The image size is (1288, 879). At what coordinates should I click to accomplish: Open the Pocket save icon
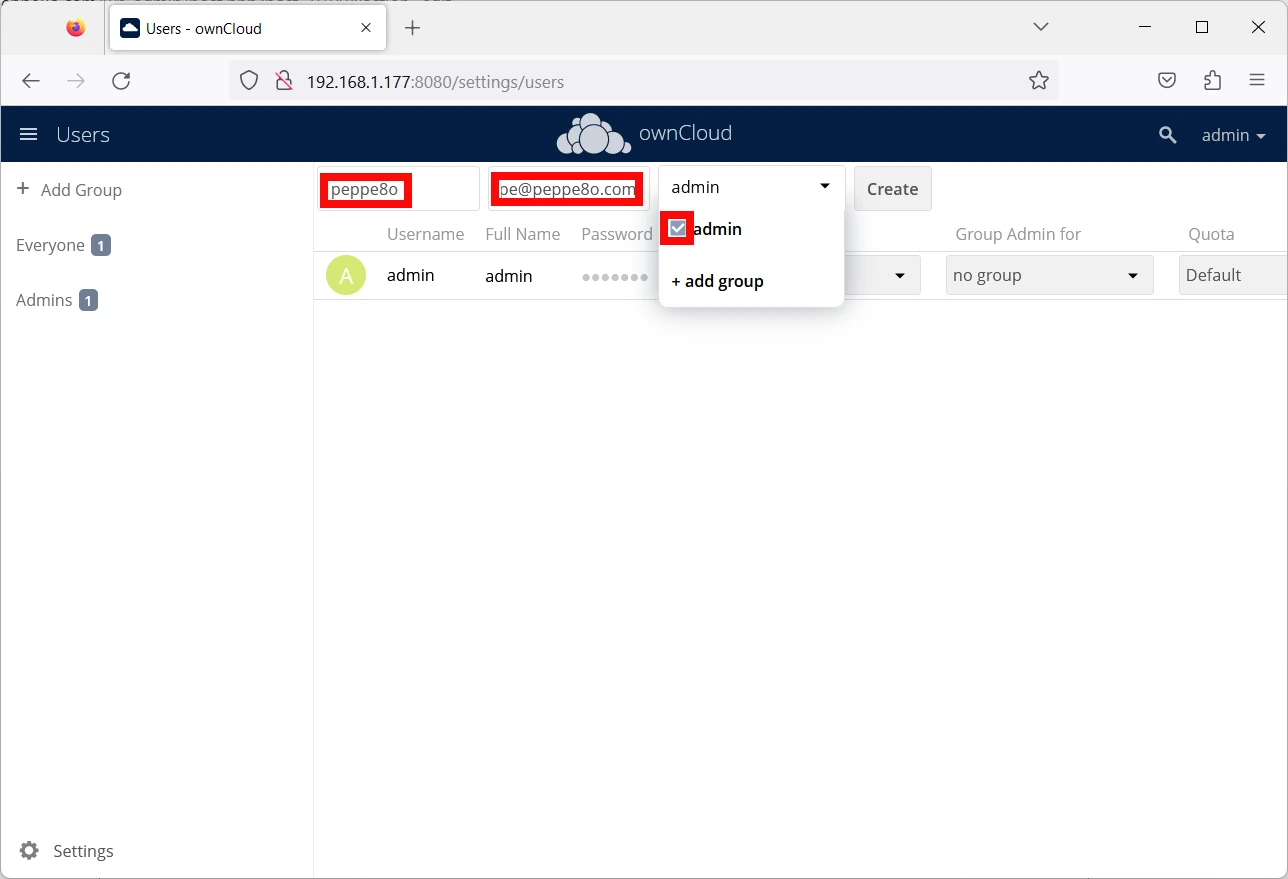pyautogui.click(x=1167, y=81)
